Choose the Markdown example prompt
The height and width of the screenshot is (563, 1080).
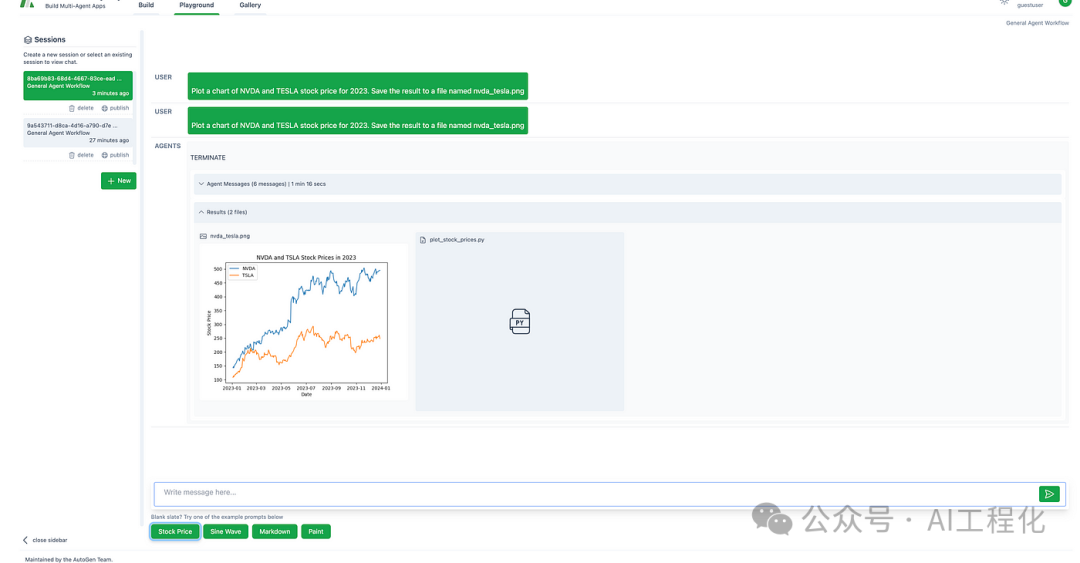274,531
